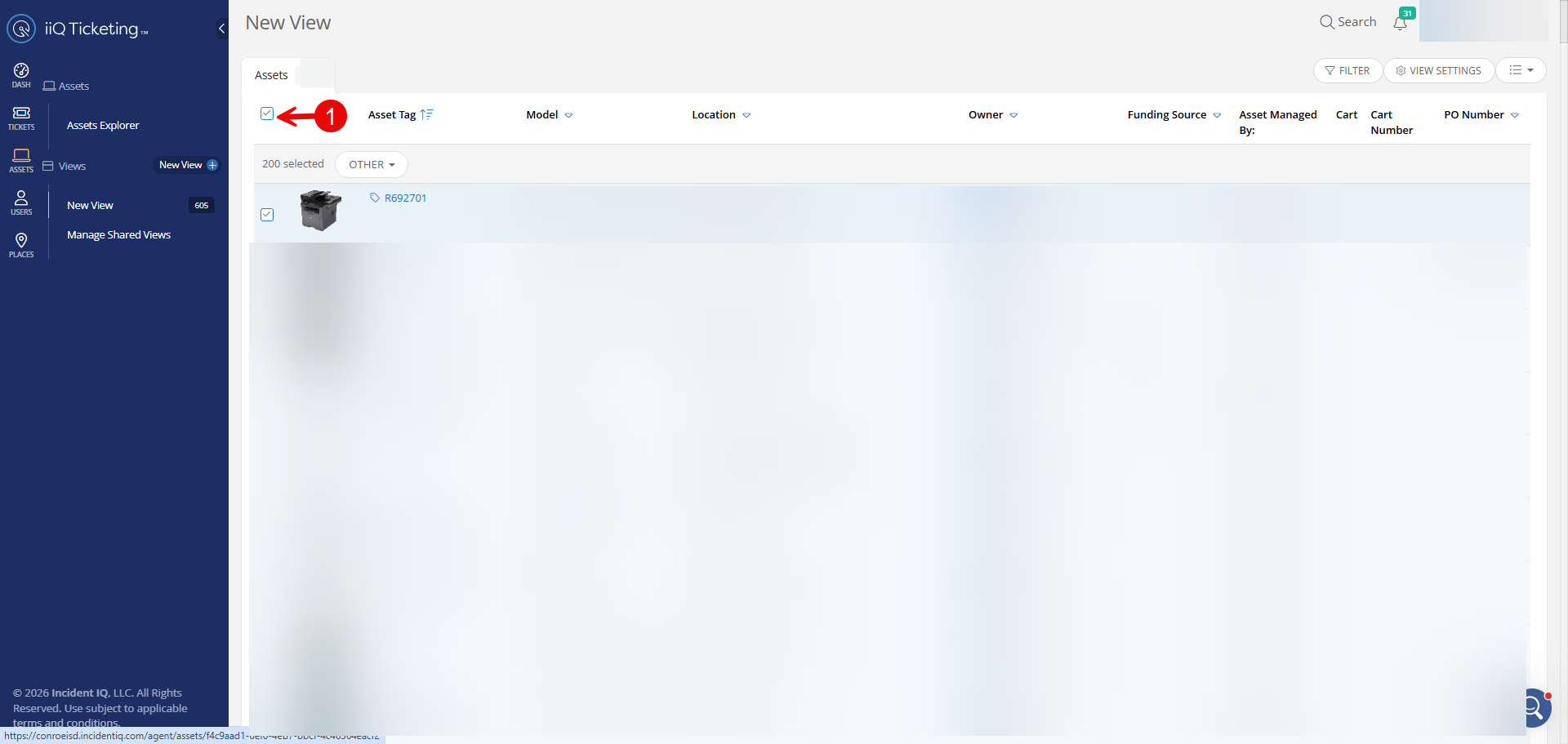1568x744 pixels.
Task: Open the PO Number column dropdown
Action: tap(1515, 115)
